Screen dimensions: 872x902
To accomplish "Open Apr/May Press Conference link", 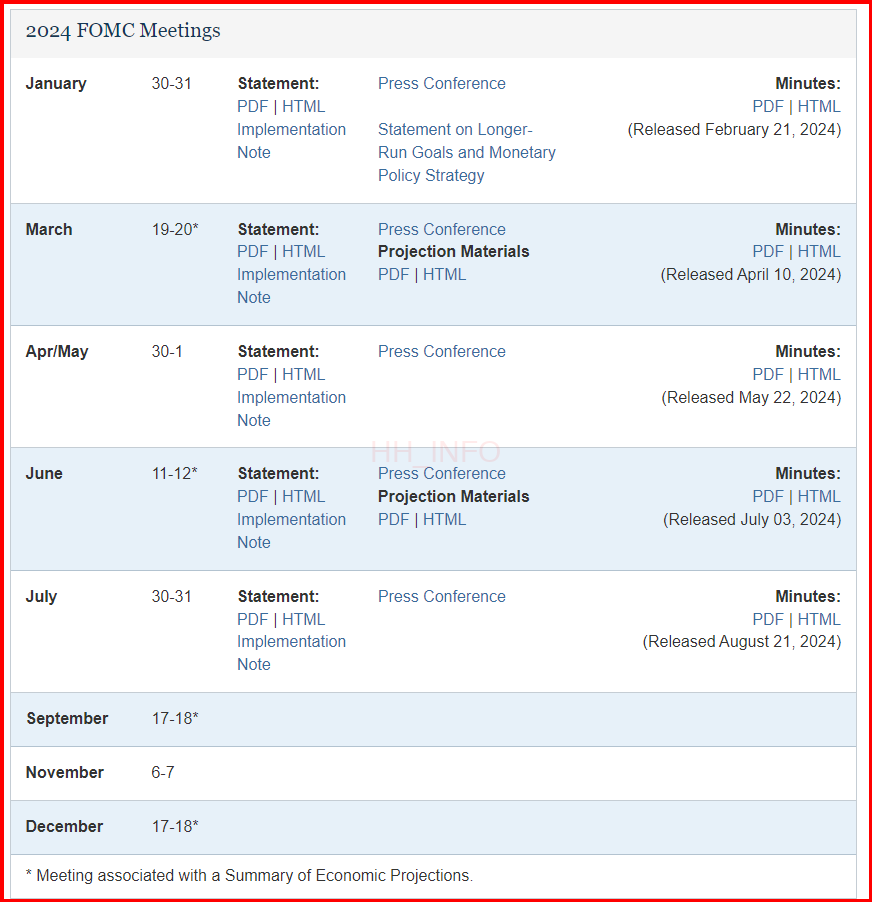I will (x=441, y=351).
